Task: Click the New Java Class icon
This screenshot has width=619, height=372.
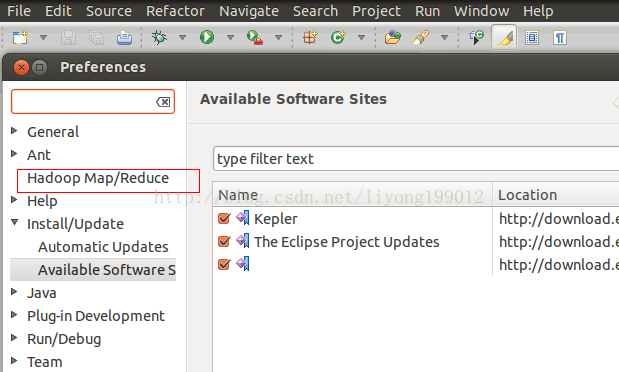Action: coord(338,38)
